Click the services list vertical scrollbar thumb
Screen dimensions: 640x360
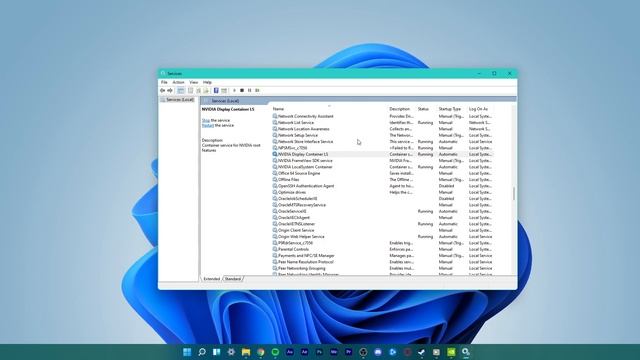(514, 193)
